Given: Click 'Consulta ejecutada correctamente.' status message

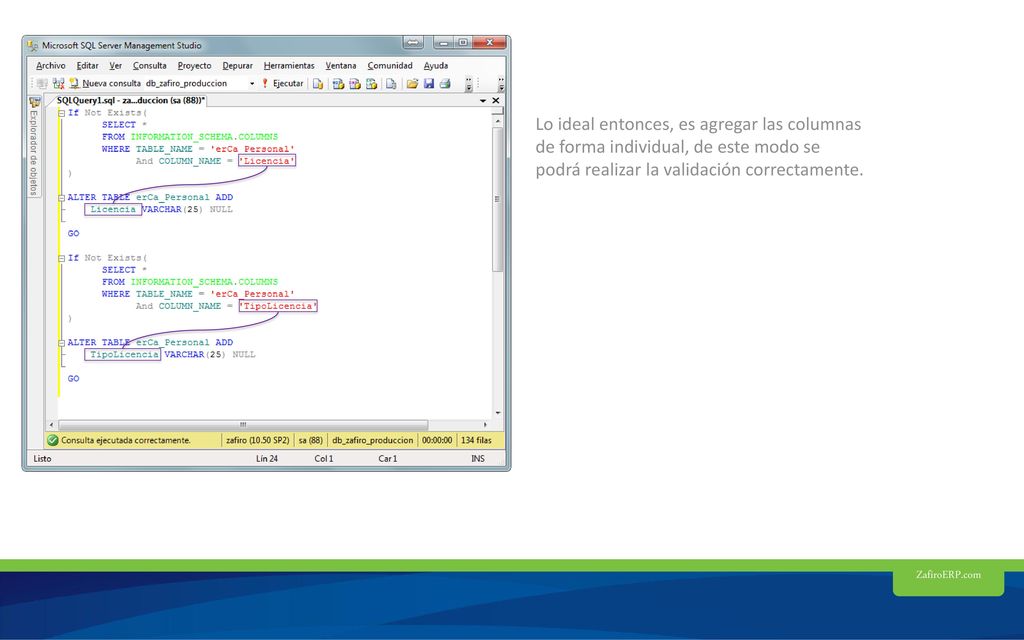Looking at the screenshot, I should pyautogui.click(x=126, y=441).
